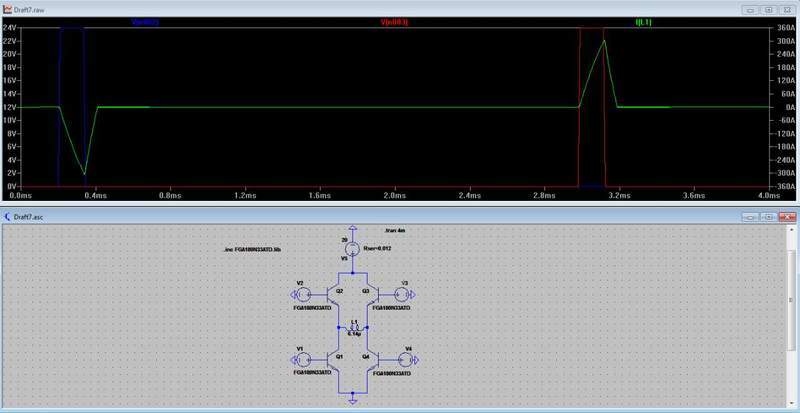Select the inductor L1 symbol

(353, 327)
